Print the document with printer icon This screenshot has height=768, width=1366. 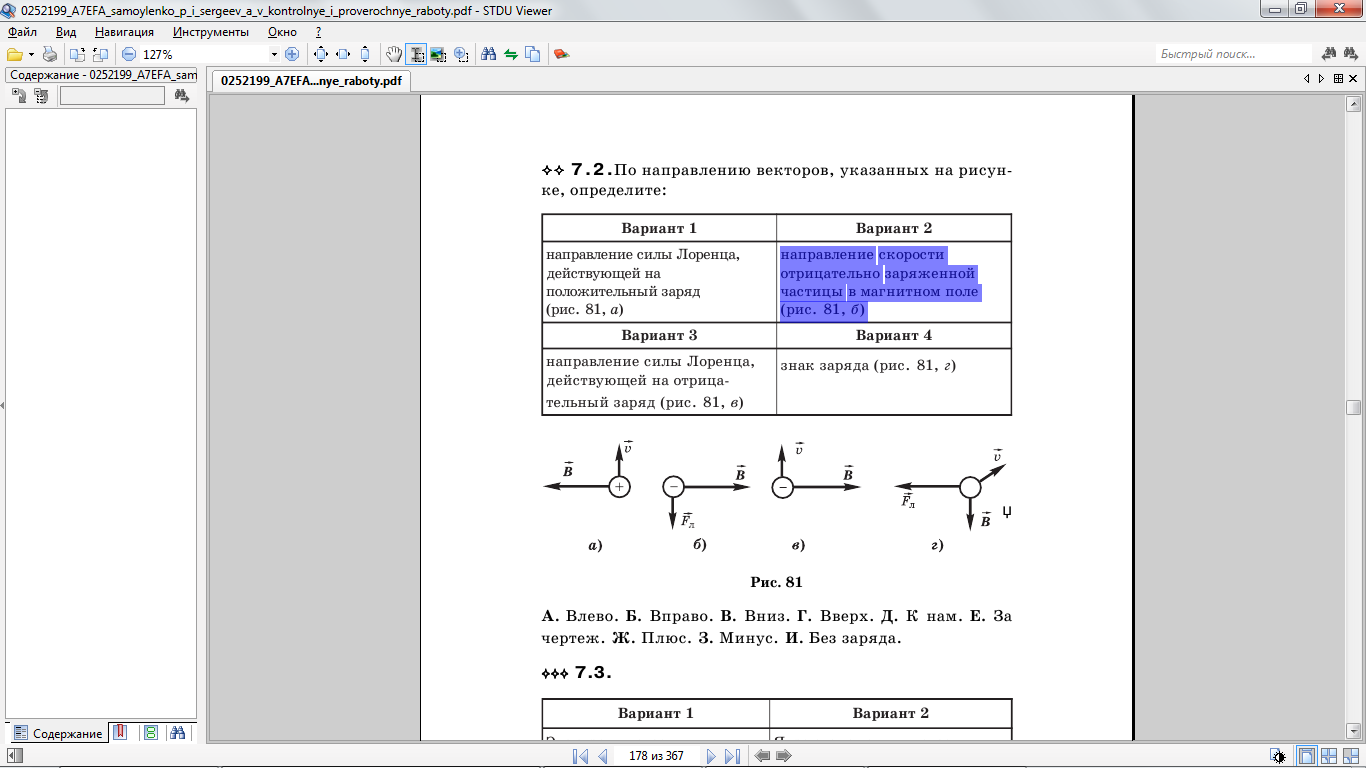[49, 54]
